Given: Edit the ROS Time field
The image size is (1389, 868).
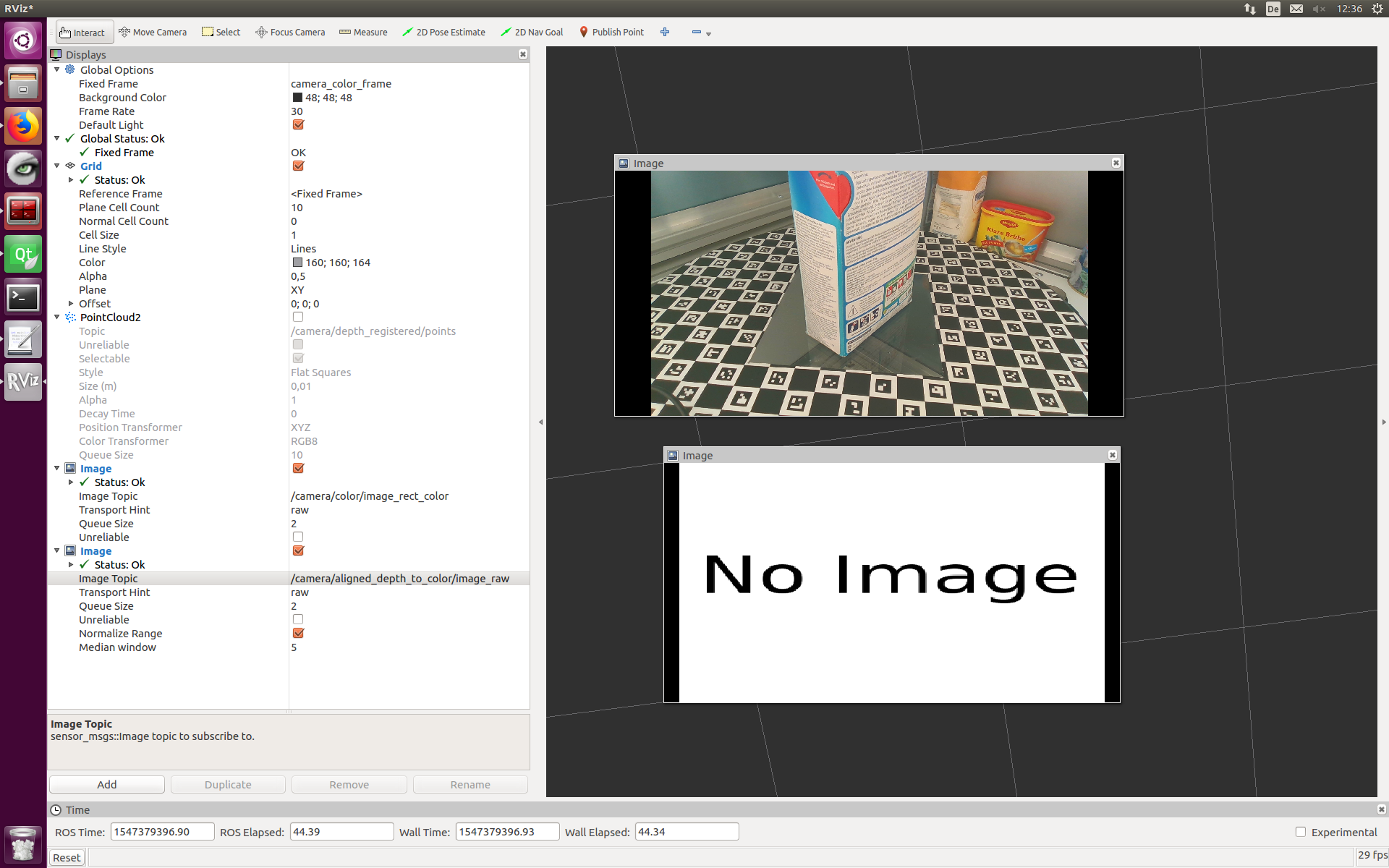Looking at the screenshot, I should pyautogui.click(x=161, y=832).
